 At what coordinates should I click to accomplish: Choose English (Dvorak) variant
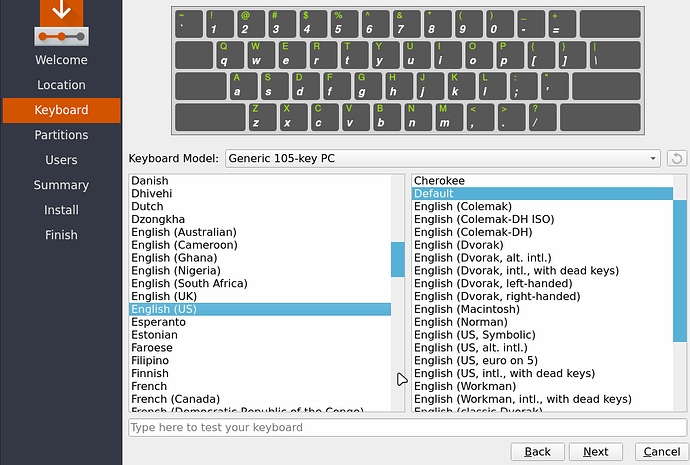542,245
